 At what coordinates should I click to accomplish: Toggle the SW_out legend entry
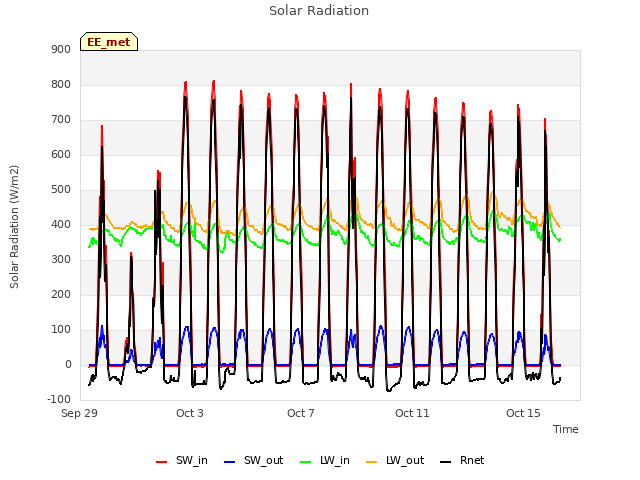click(253, 460)
